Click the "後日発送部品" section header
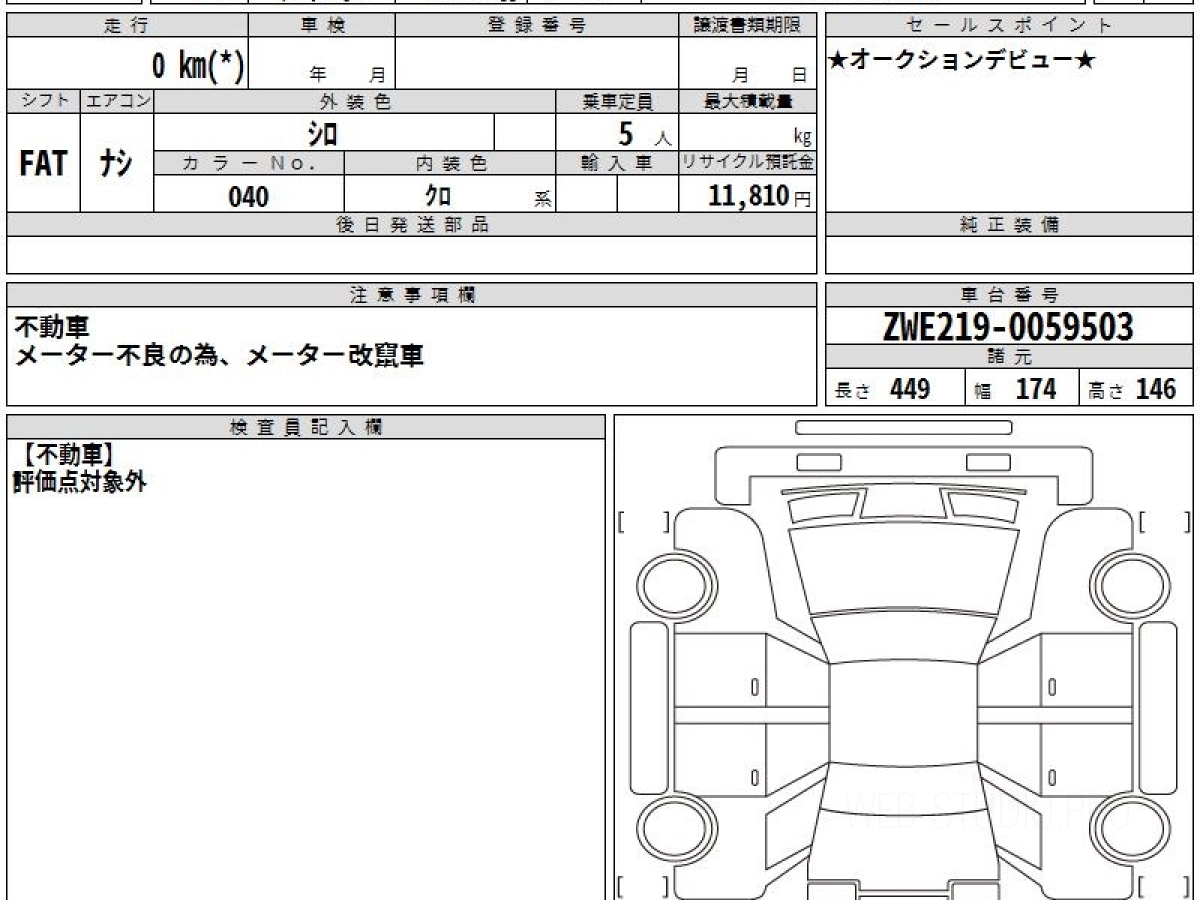The image size is (1200, 900). tap(412, 225)
